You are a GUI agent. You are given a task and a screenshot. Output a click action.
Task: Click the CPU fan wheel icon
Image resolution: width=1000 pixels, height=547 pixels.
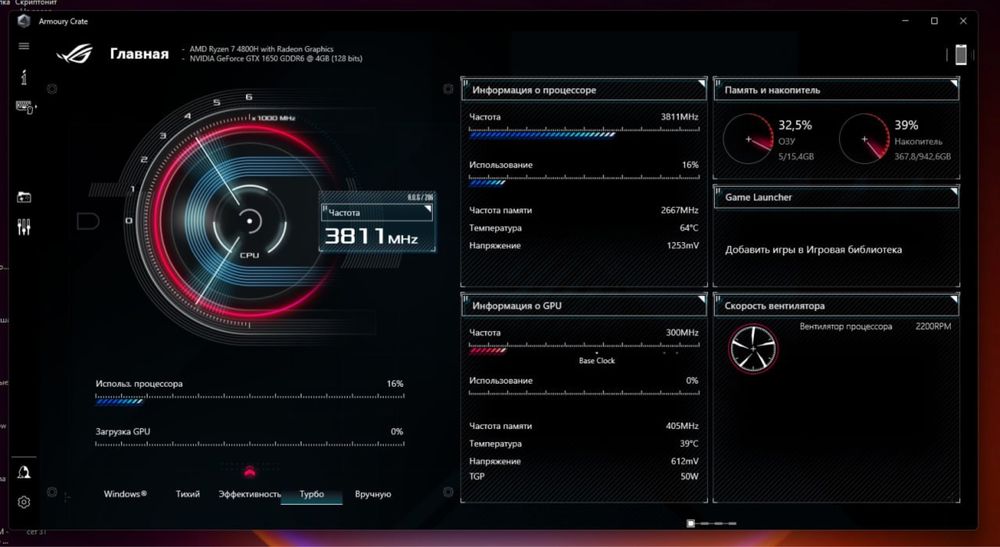(753, 349)
